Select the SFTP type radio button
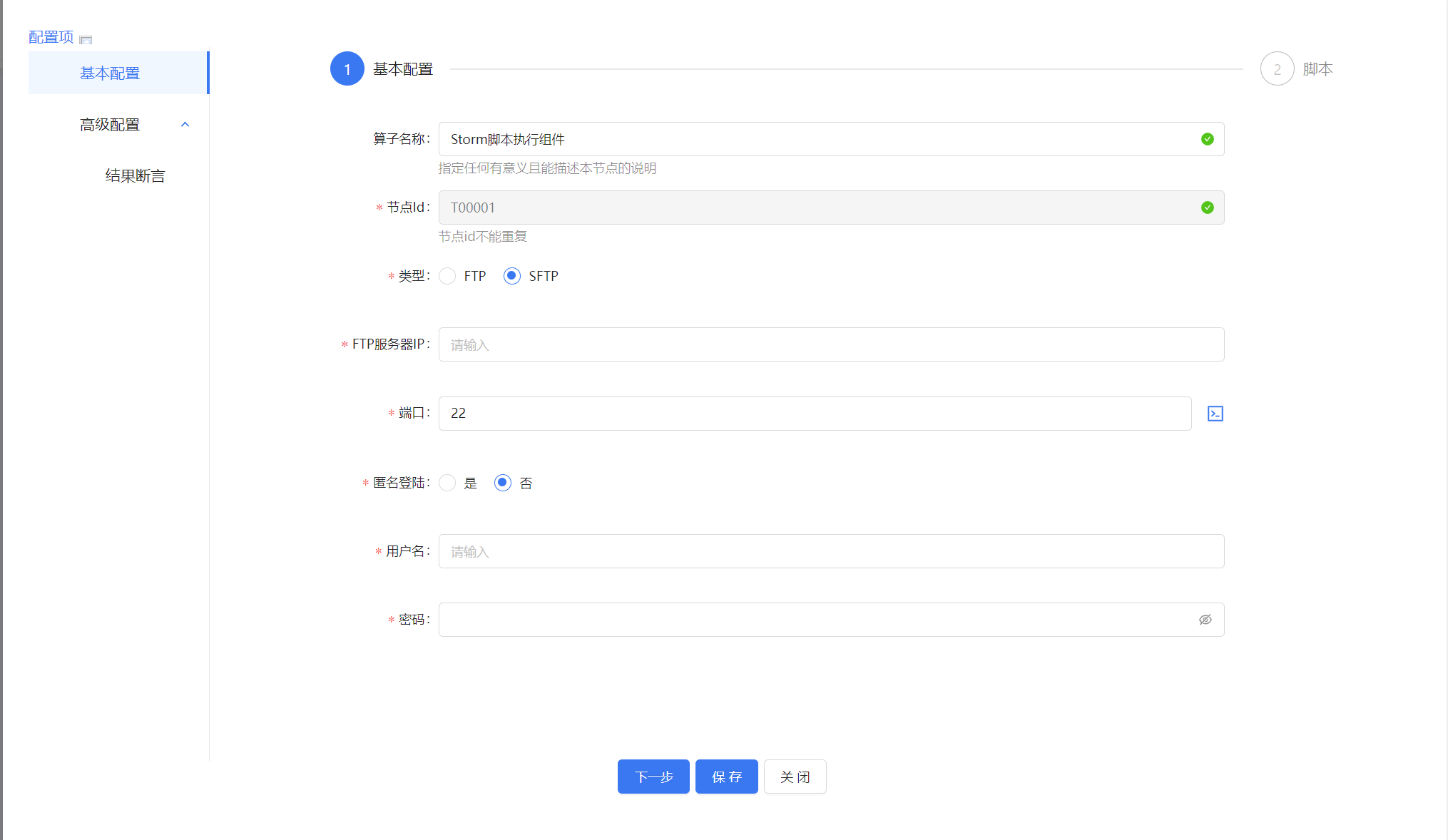 (x=512, y=276)
